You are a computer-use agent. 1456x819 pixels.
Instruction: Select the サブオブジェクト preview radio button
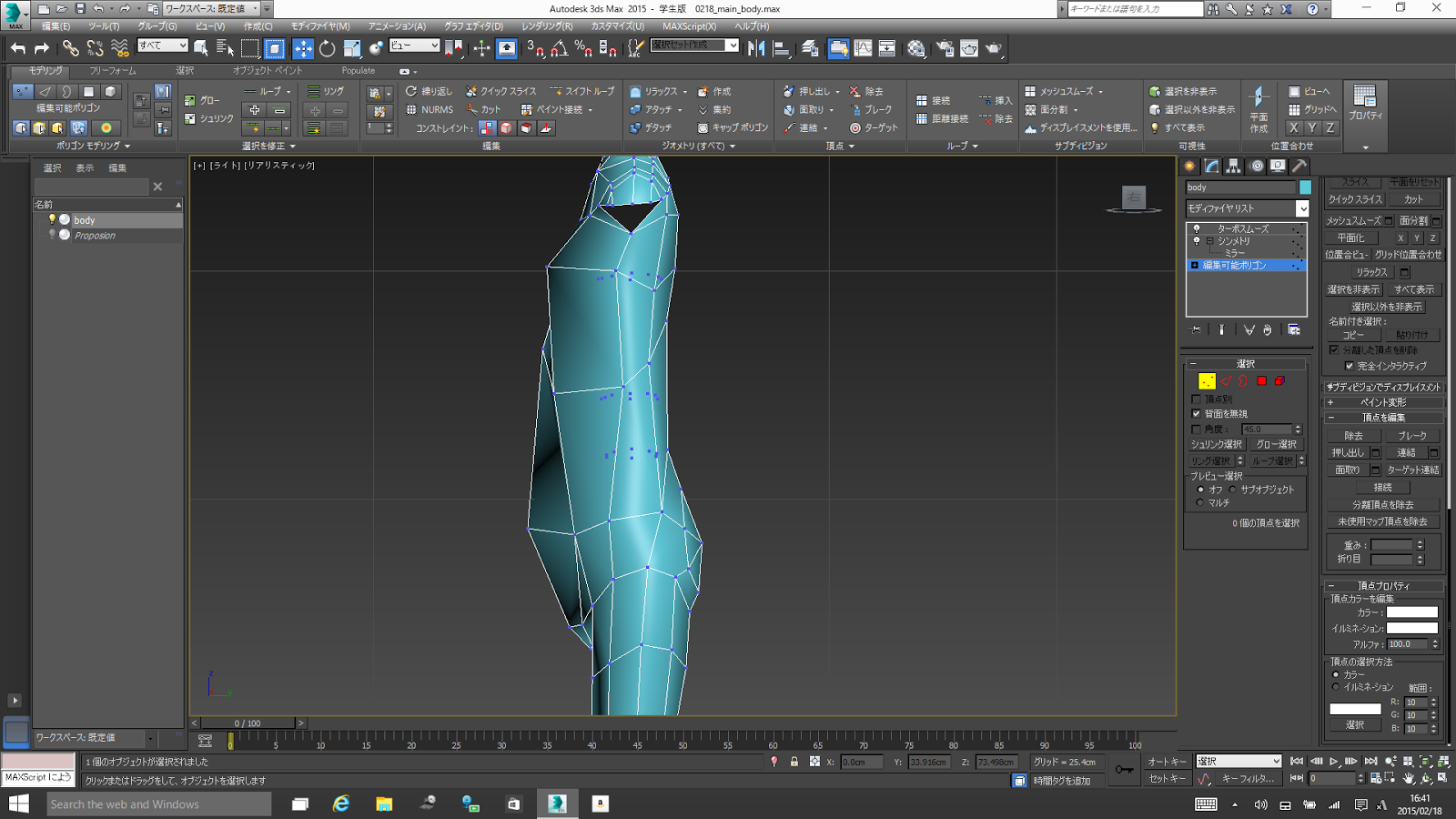click(1233, 490)
